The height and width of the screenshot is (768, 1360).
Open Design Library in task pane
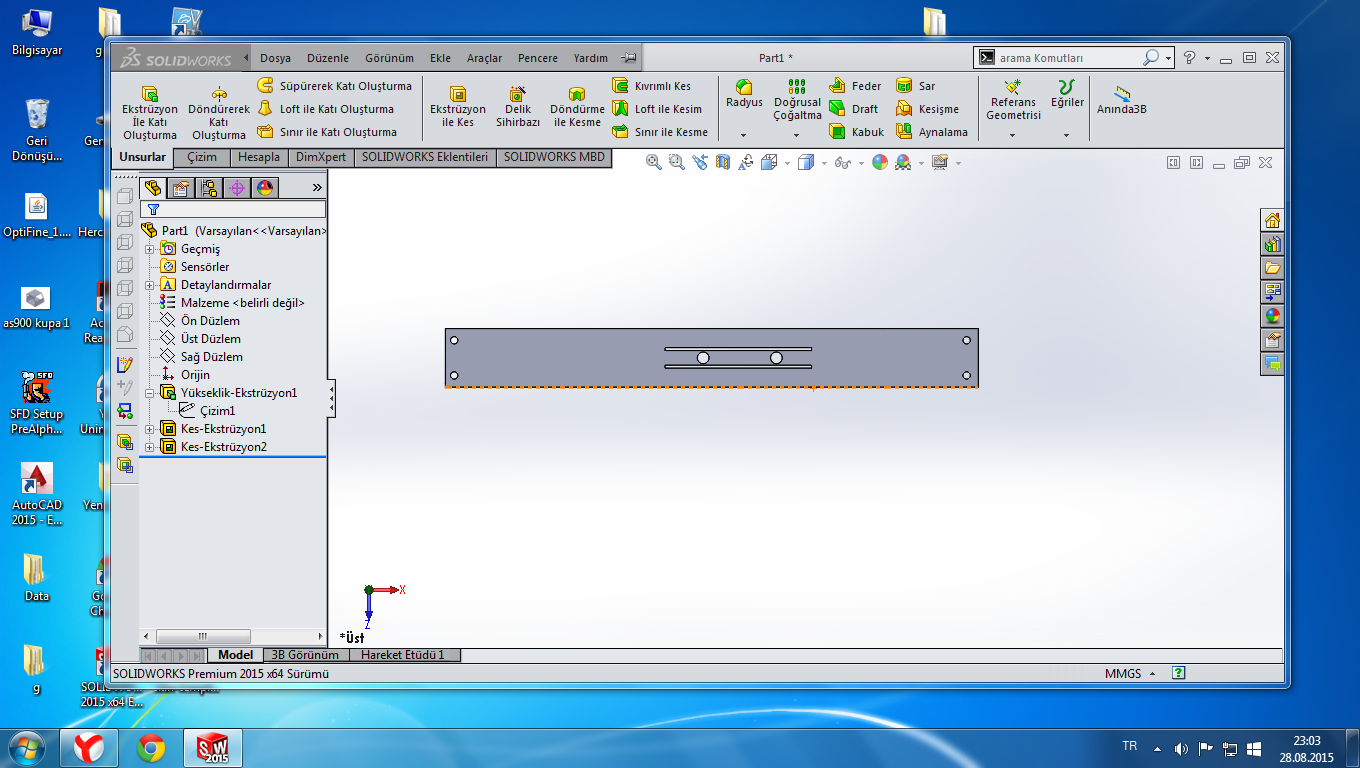pos(1272,244)
